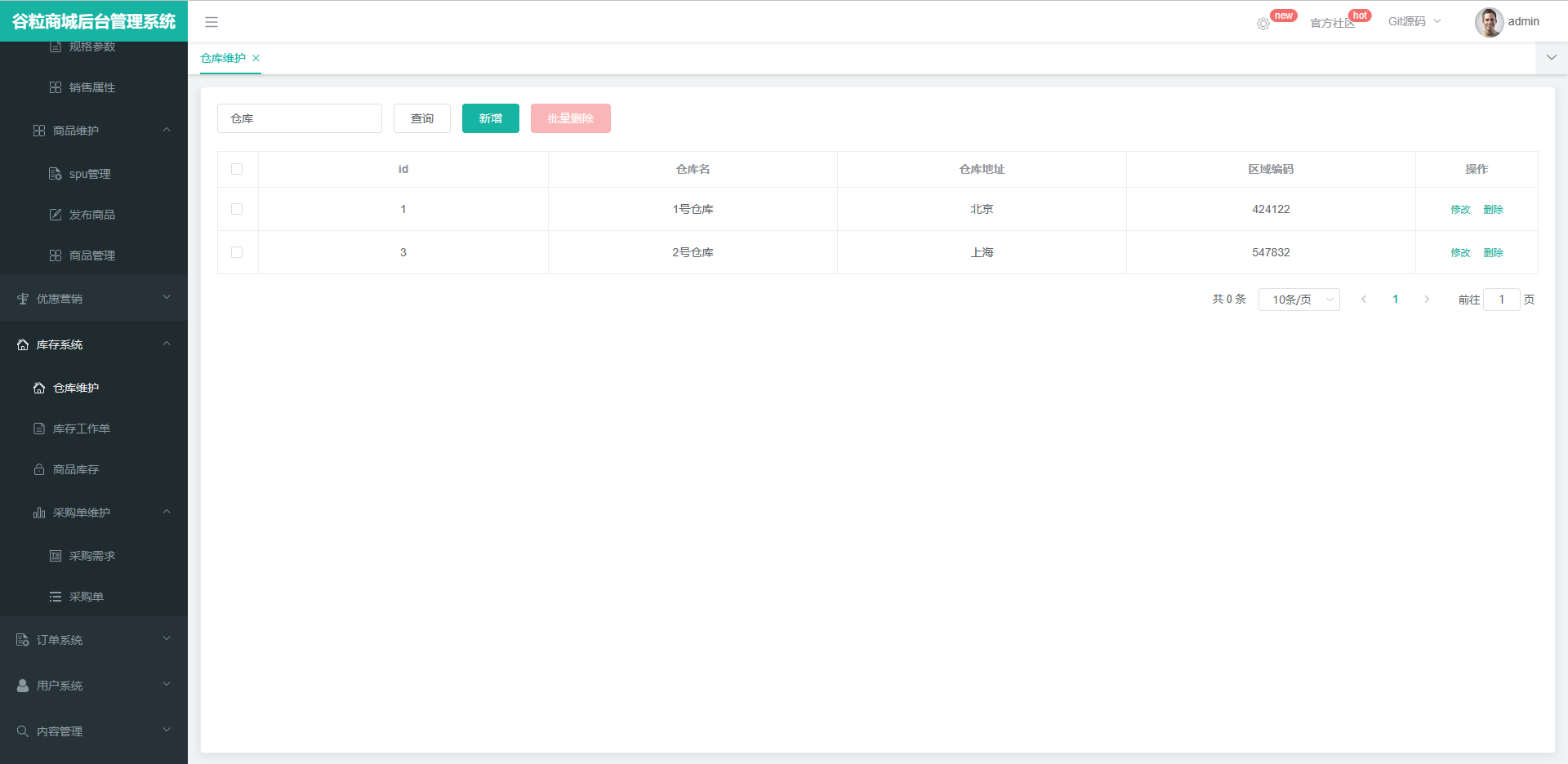
Task: Click the 仓库 search input field
Action: [299, 118]
